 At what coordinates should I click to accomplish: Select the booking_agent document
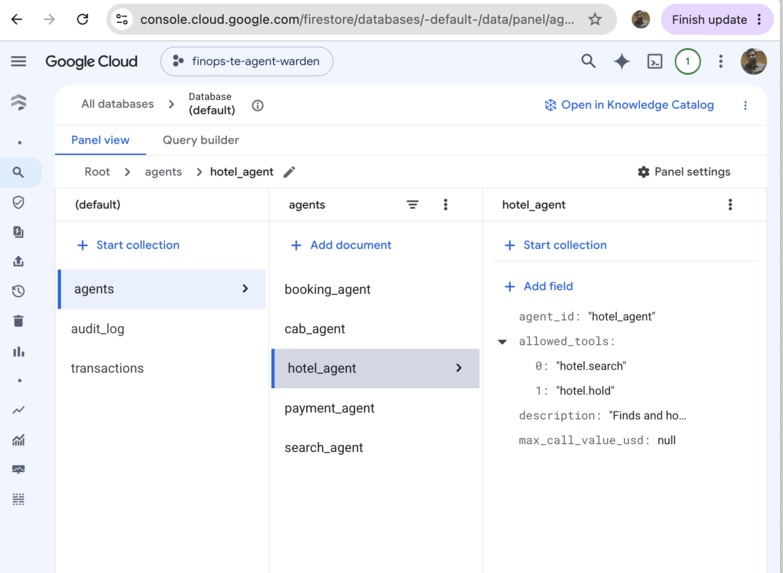tap(328, 290)
